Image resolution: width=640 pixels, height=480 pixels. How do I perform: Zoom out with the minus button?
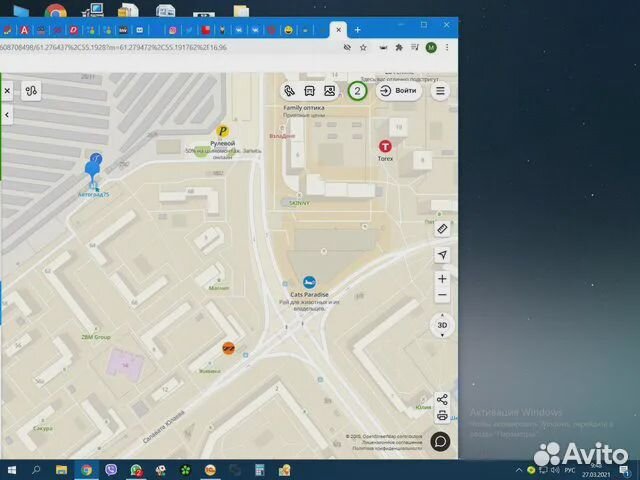tap(442, 296)
